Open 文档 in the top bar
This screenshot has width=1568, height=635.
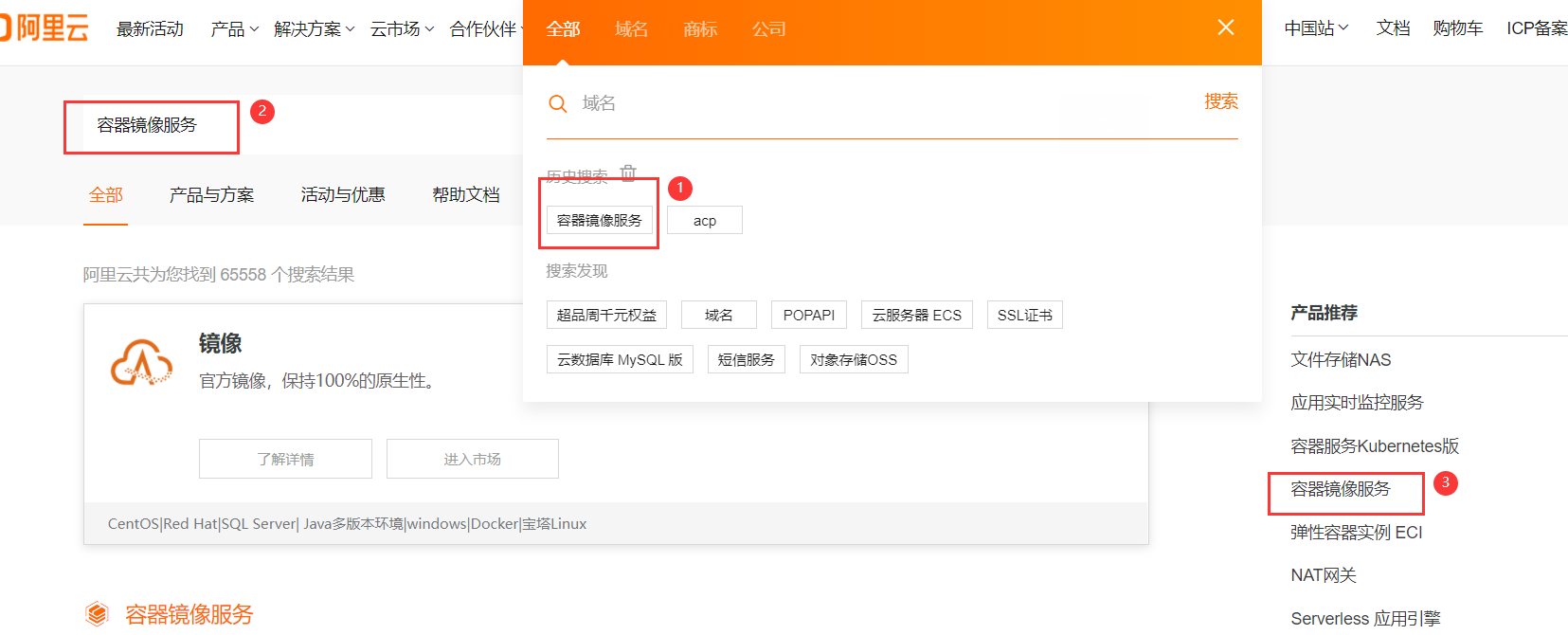tap(1393, 28)
